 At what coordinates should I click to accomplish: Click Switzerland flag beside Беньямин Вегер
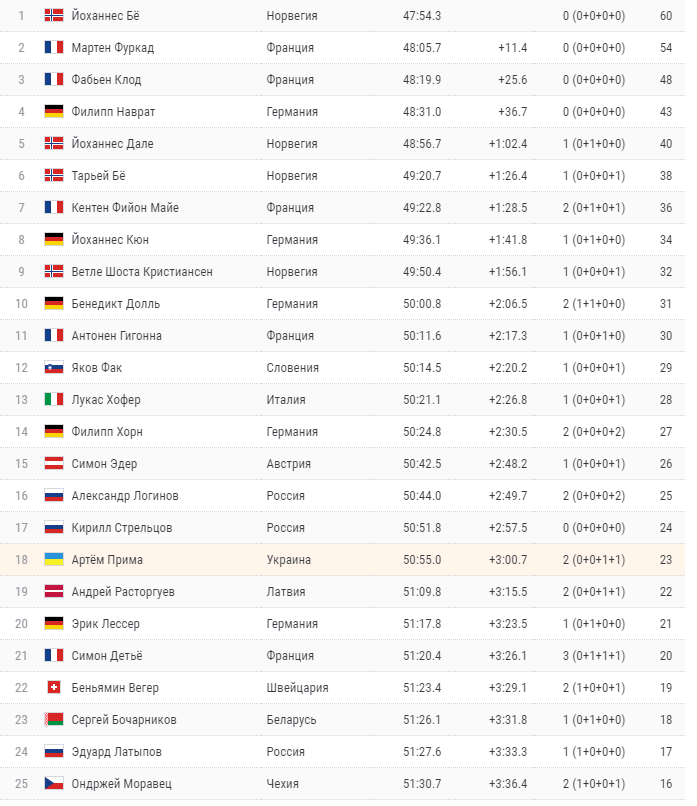[53, 687]
